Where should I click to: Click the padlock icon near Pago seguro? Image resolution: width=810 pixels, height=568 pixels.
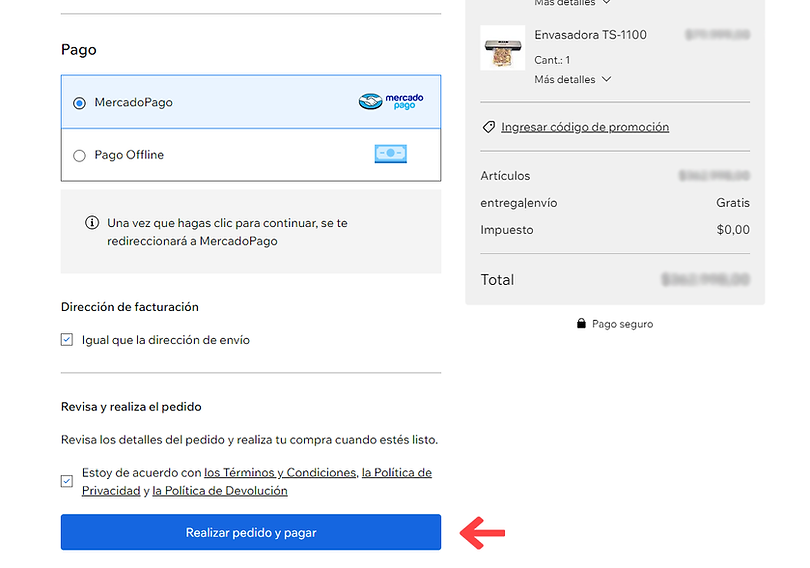coord(581,324)
